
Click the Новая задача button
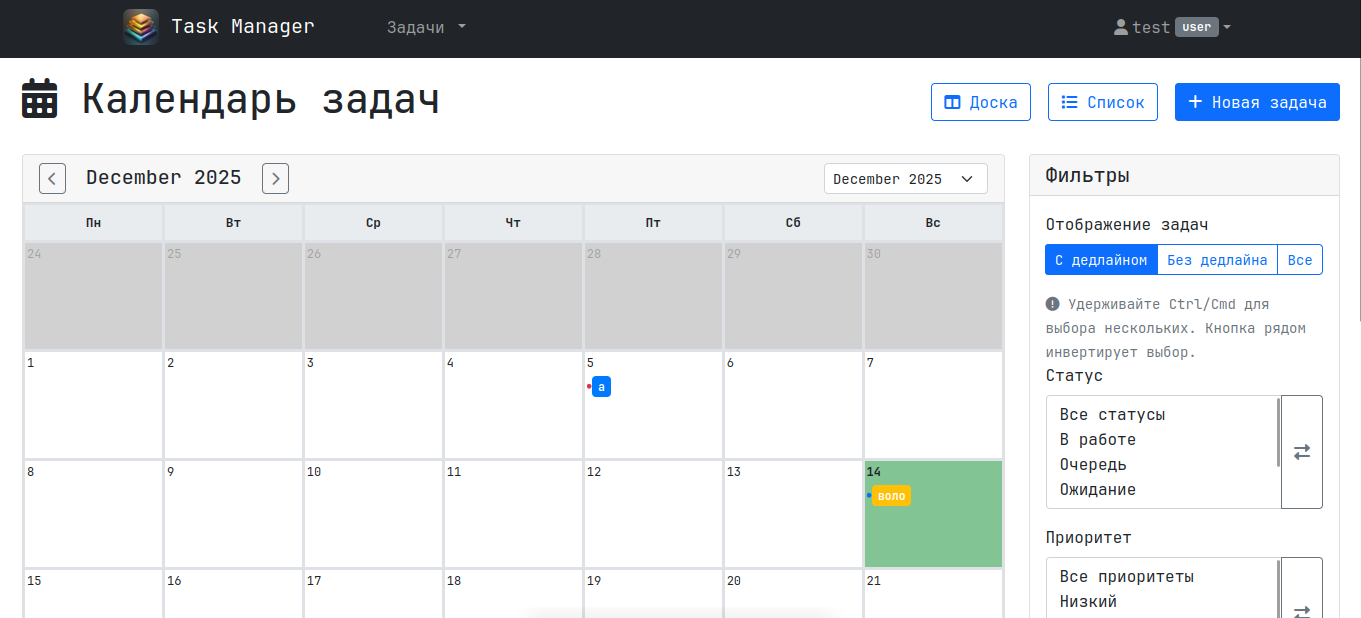[x=1257, y=101]
